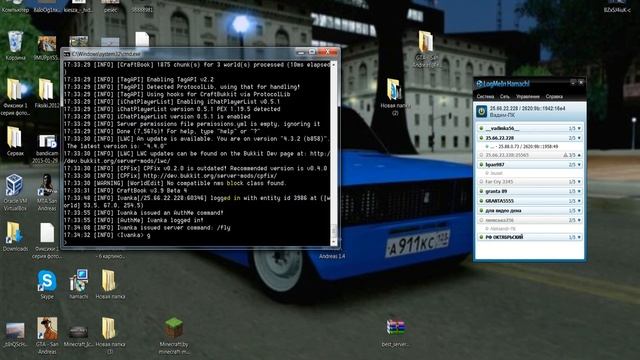The width and height of the screenshot is (640, 360).
Task: Collapse the bpan987 network arrow
Action: click(x=579, y=165)
